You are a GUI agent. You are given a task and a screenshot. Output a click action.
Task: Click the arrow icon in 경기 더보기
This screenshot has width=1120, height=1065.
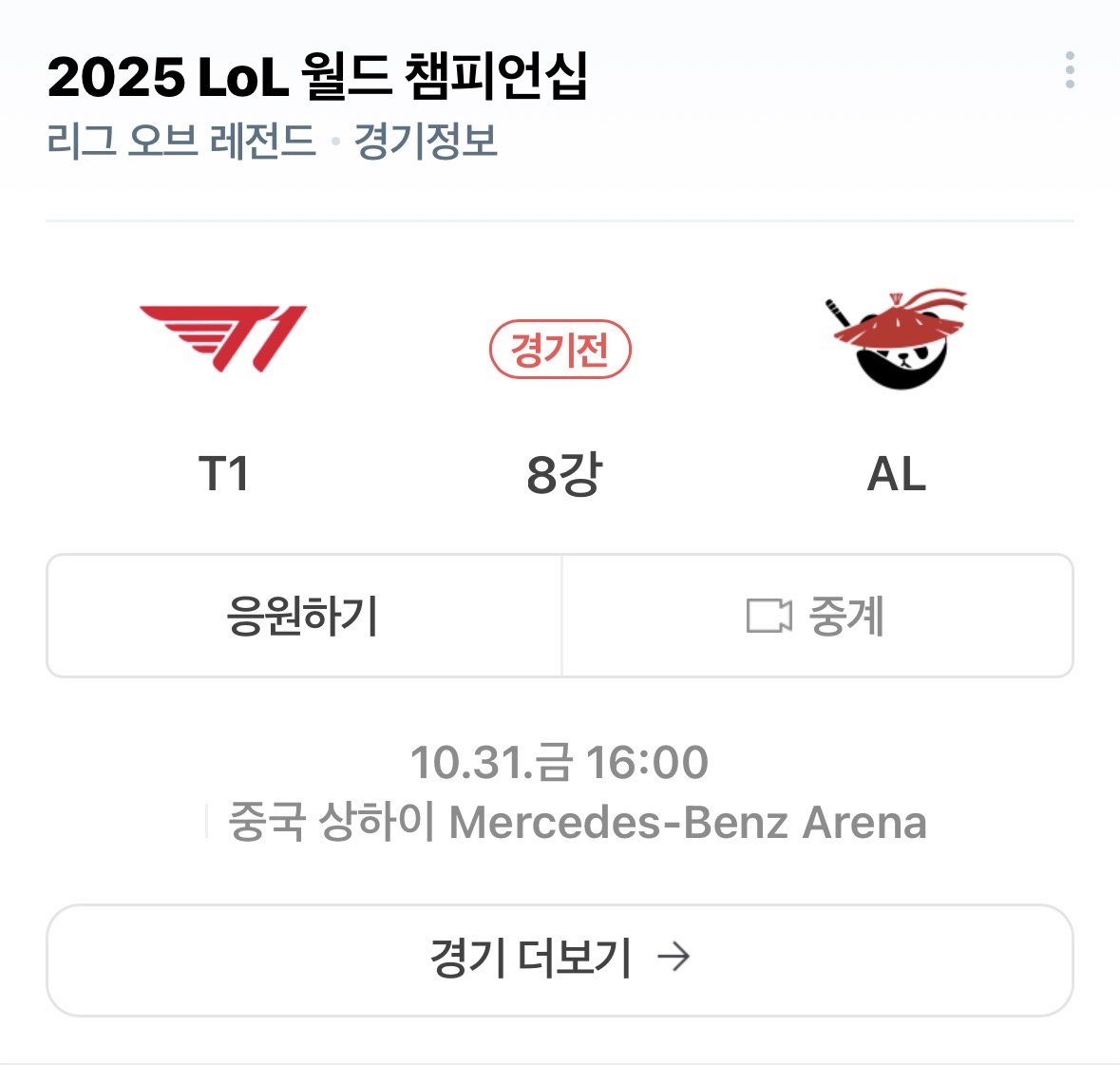click(x=674, y=957)
